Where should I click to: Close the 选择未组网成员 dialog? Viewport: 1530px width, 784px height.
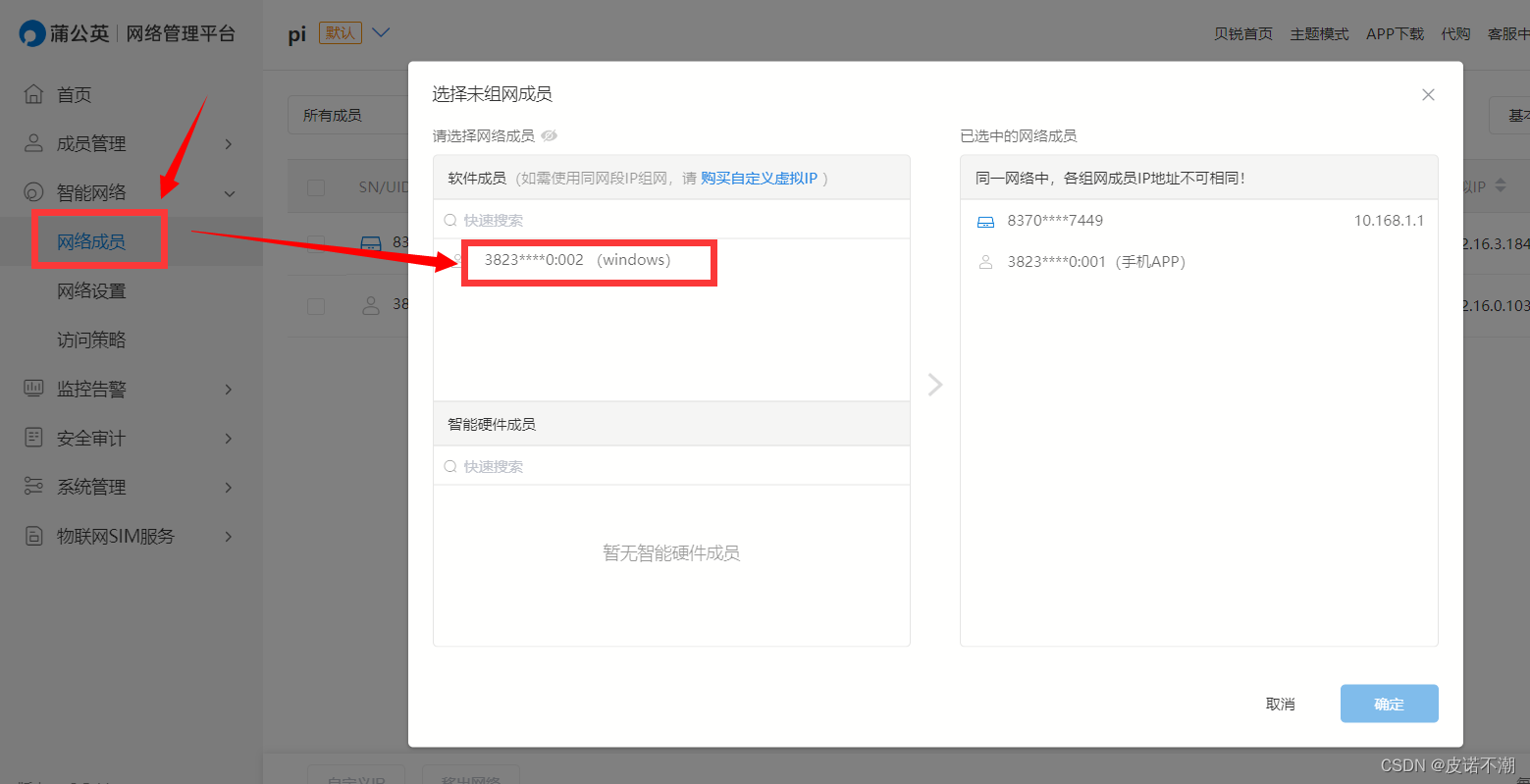[x=1428, y=95]
